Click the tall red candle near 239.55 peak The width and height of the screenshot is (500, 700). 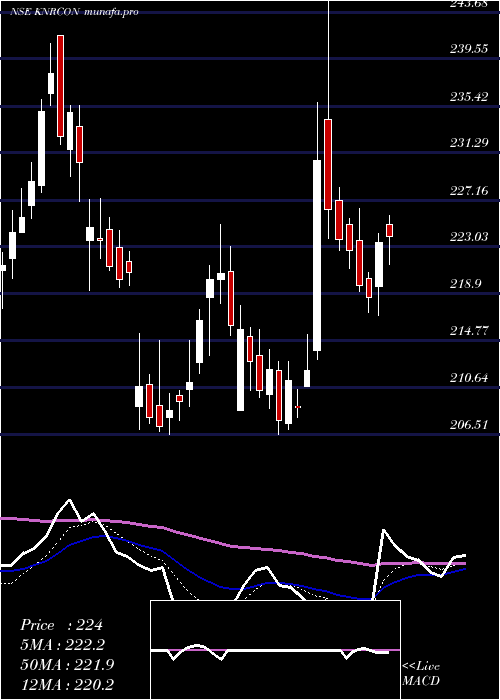click(60, 85)
